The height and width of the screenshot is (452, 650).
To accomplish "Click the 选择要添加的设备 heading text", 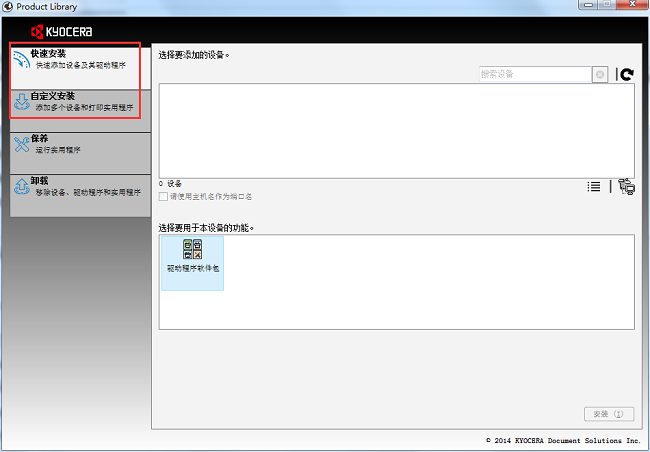I will [194, 55].
